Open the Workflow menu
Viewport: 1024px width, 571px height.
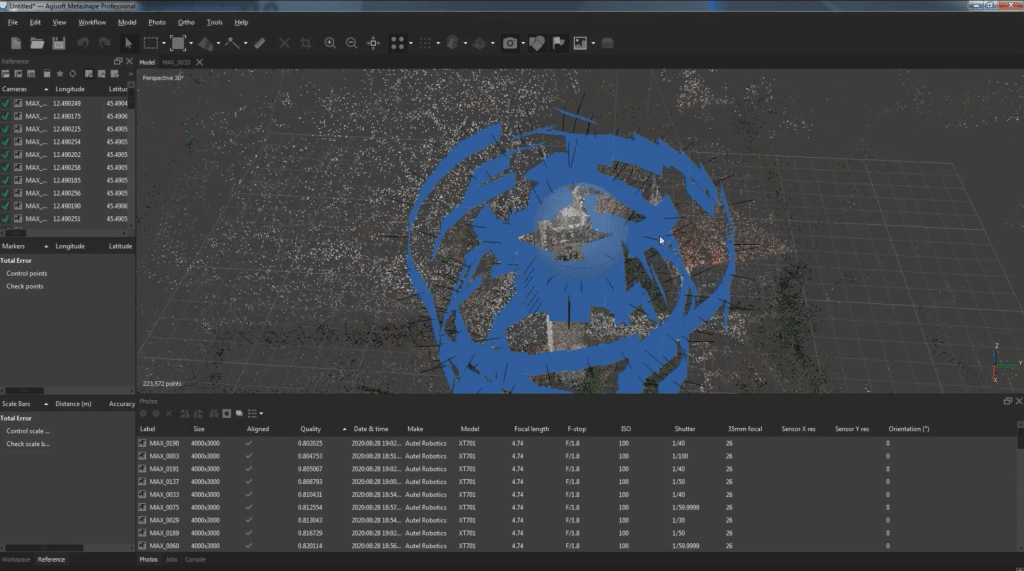(x=92, y=22)
